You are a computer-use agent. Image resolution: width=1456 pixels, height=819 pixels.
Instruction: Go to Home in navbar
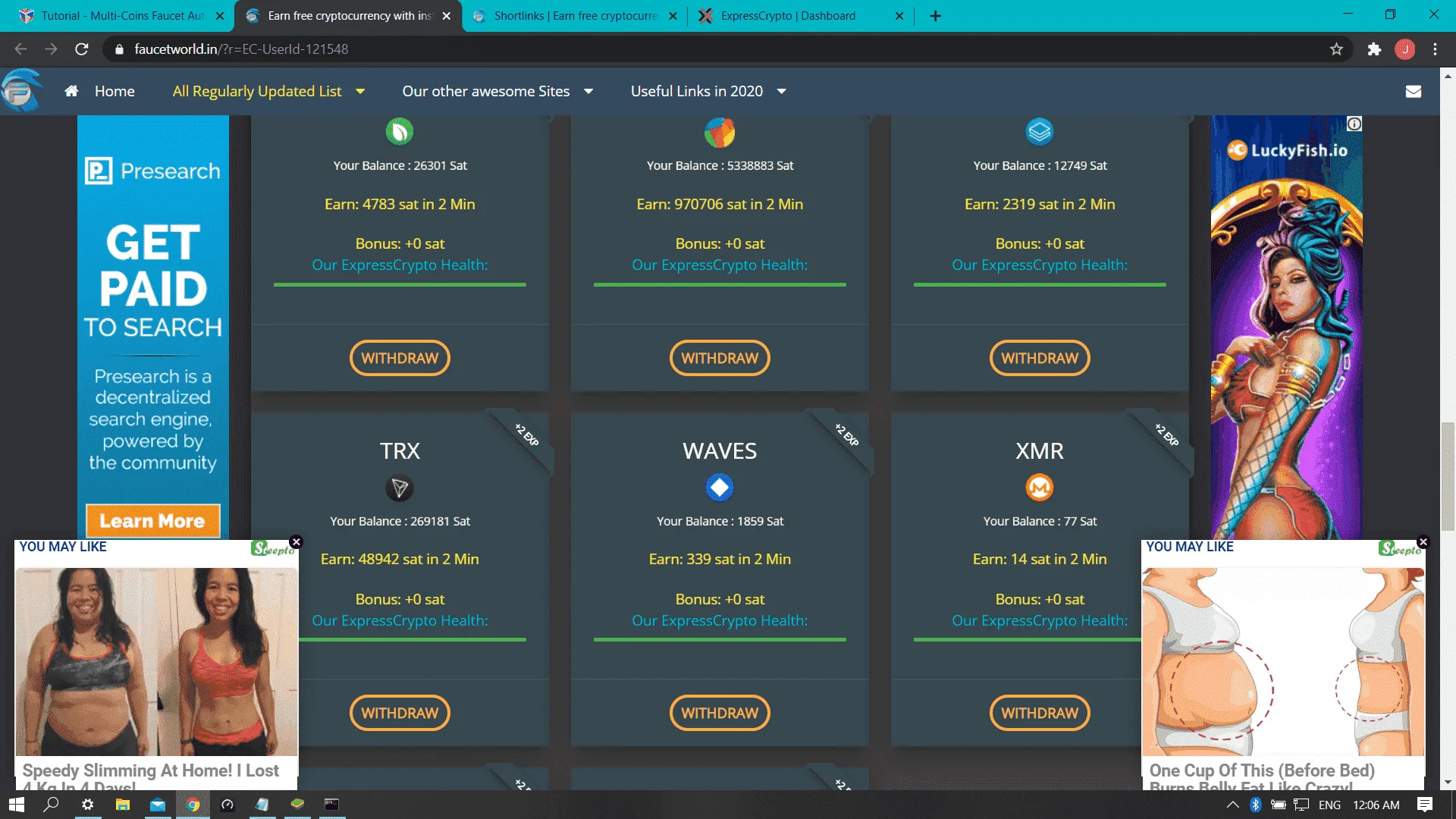coord(115,91)
